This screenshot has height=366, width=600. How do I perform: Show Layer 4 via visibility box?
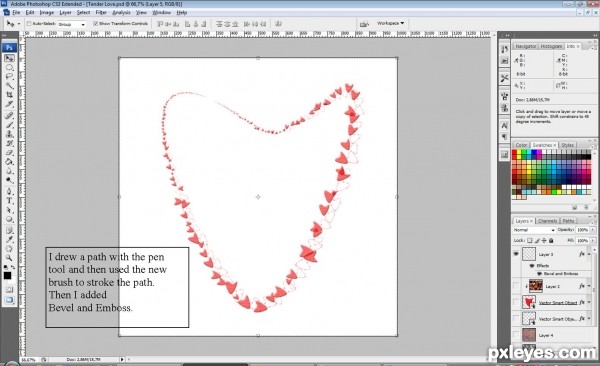[516, 335]
